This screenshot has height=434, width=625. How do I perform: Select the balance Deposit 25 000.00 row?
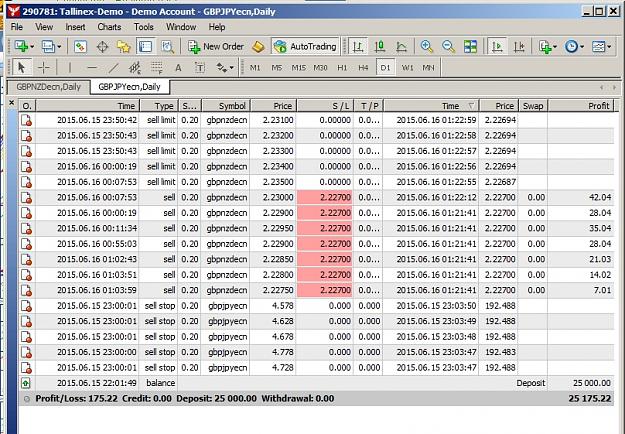point(316,383)
